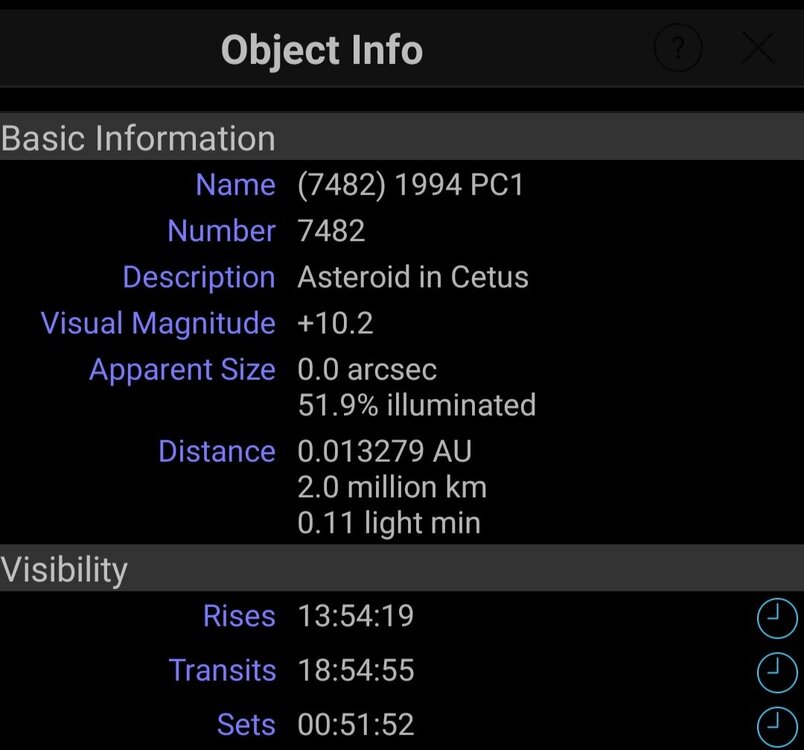The image size is (804, 750).
Task: Tap the Rises label
Action: [x=238, y=616]
